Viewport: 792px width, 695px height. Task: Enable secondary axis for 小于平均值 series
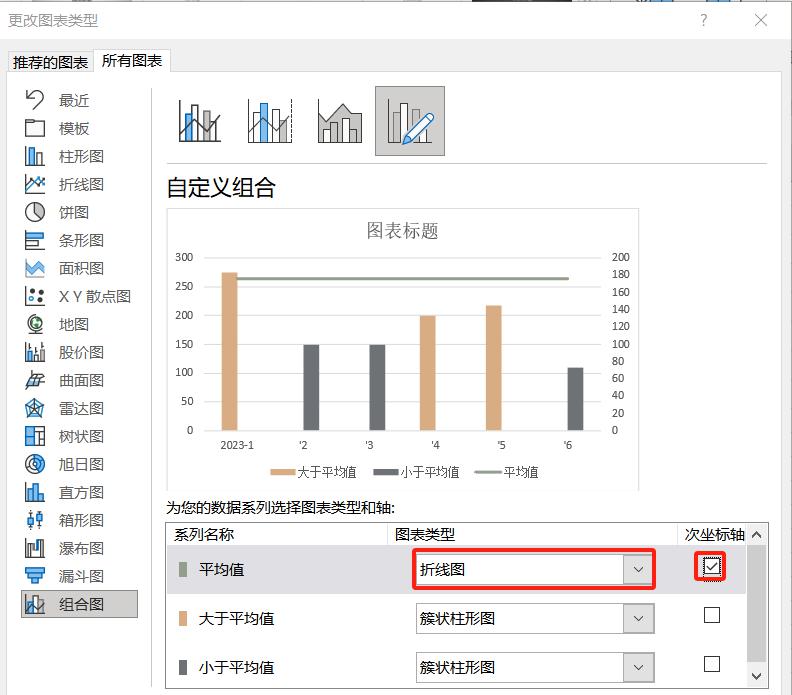[712, 664]
